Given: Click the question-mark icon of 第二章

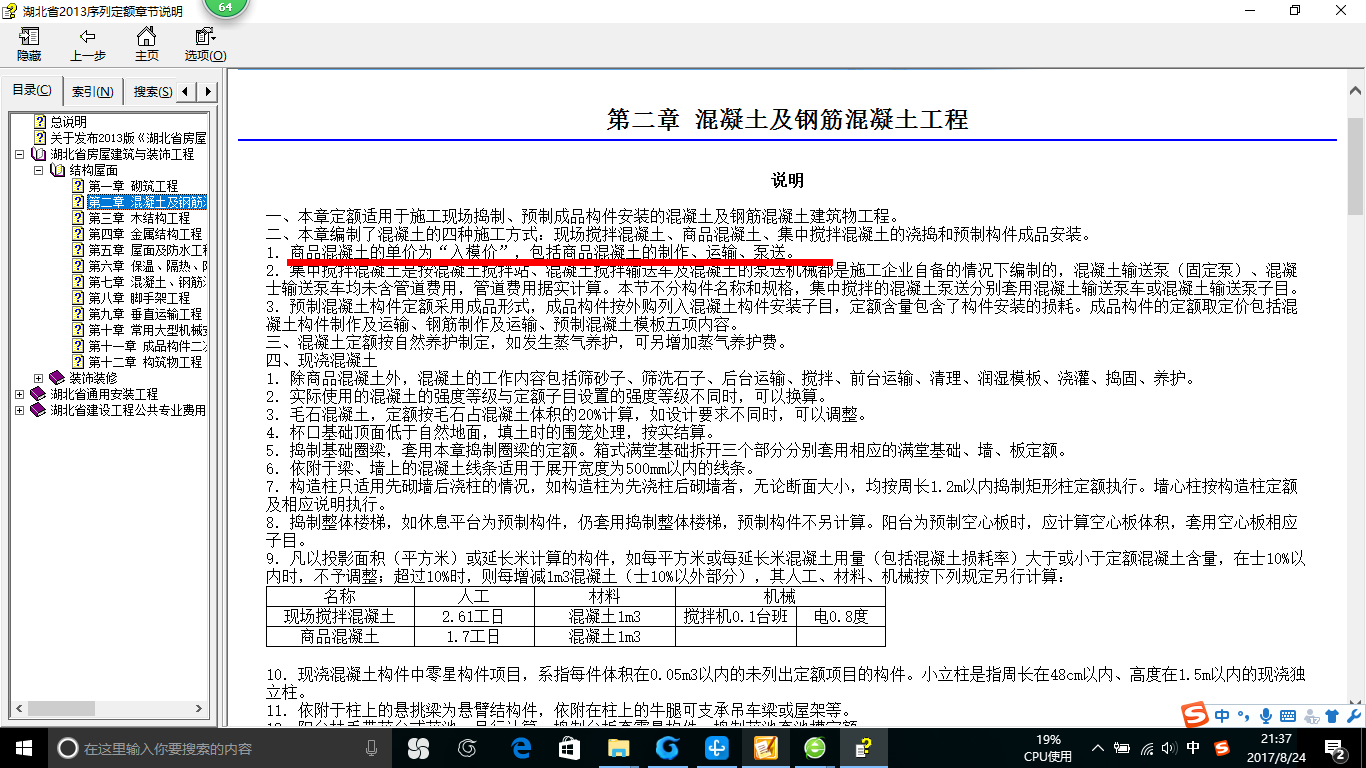Looking at the screenshot, I should pyautogui.click(x=78, y=202).
